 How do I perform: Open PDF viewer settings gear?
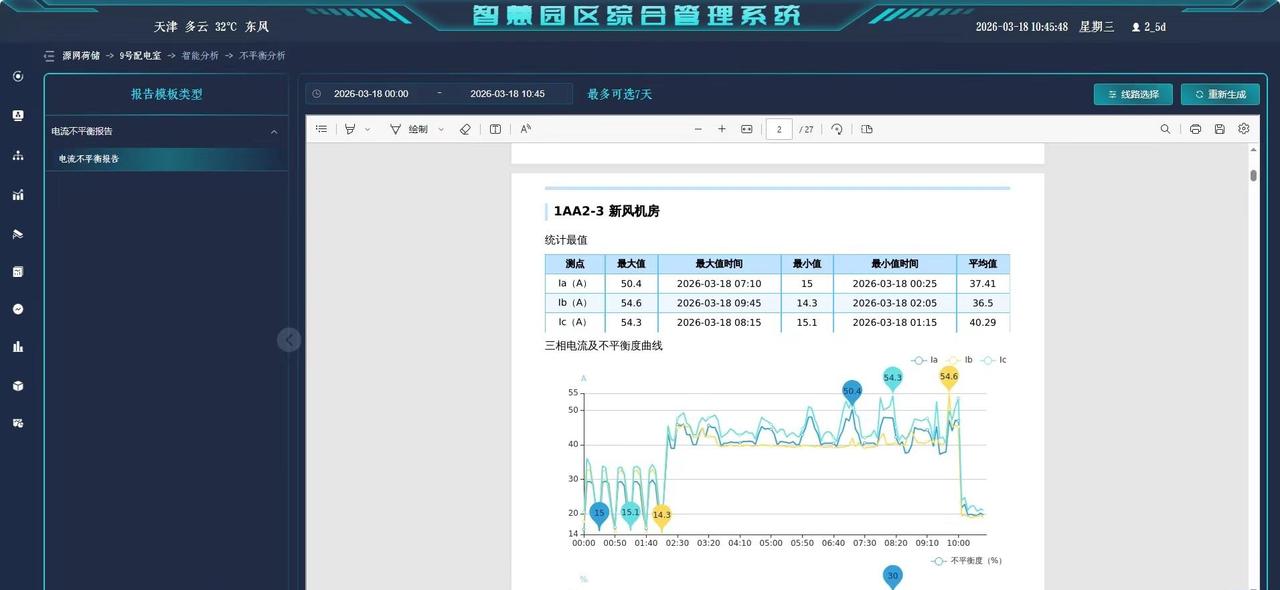(x=1244, y=129)
